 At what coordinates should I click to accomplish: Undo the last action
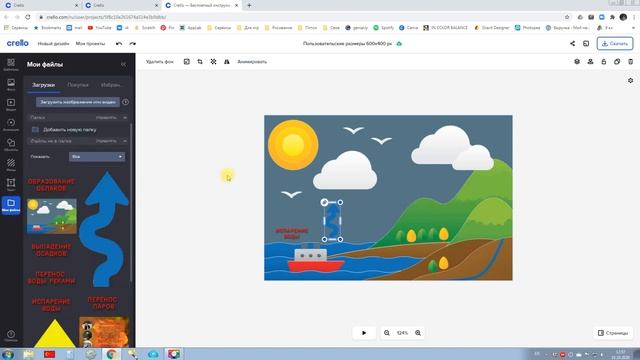[x=119, y=44]
